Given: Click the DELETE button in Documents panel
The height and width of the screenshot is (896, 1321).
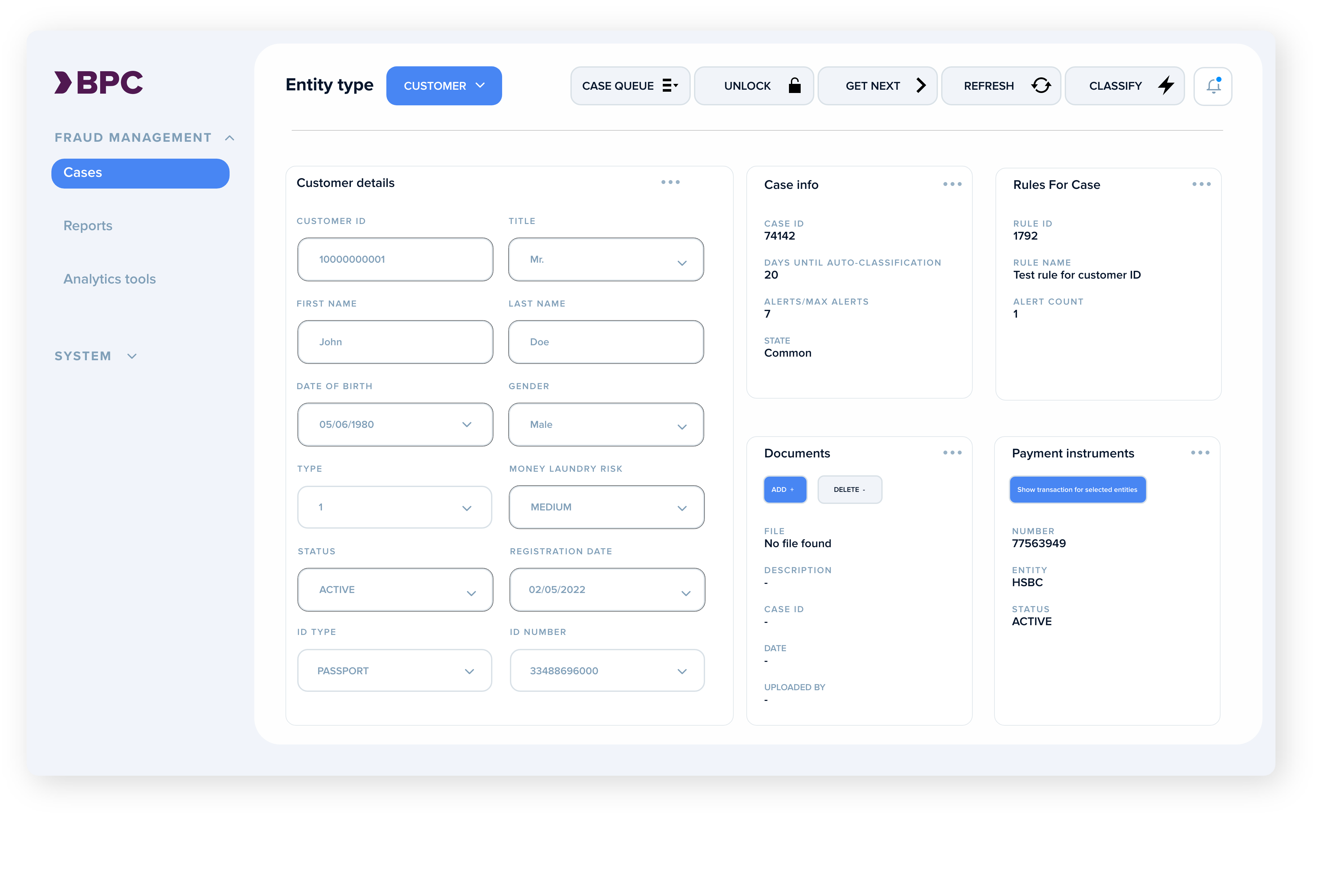Looking at the screenshot, I should 849,489.
